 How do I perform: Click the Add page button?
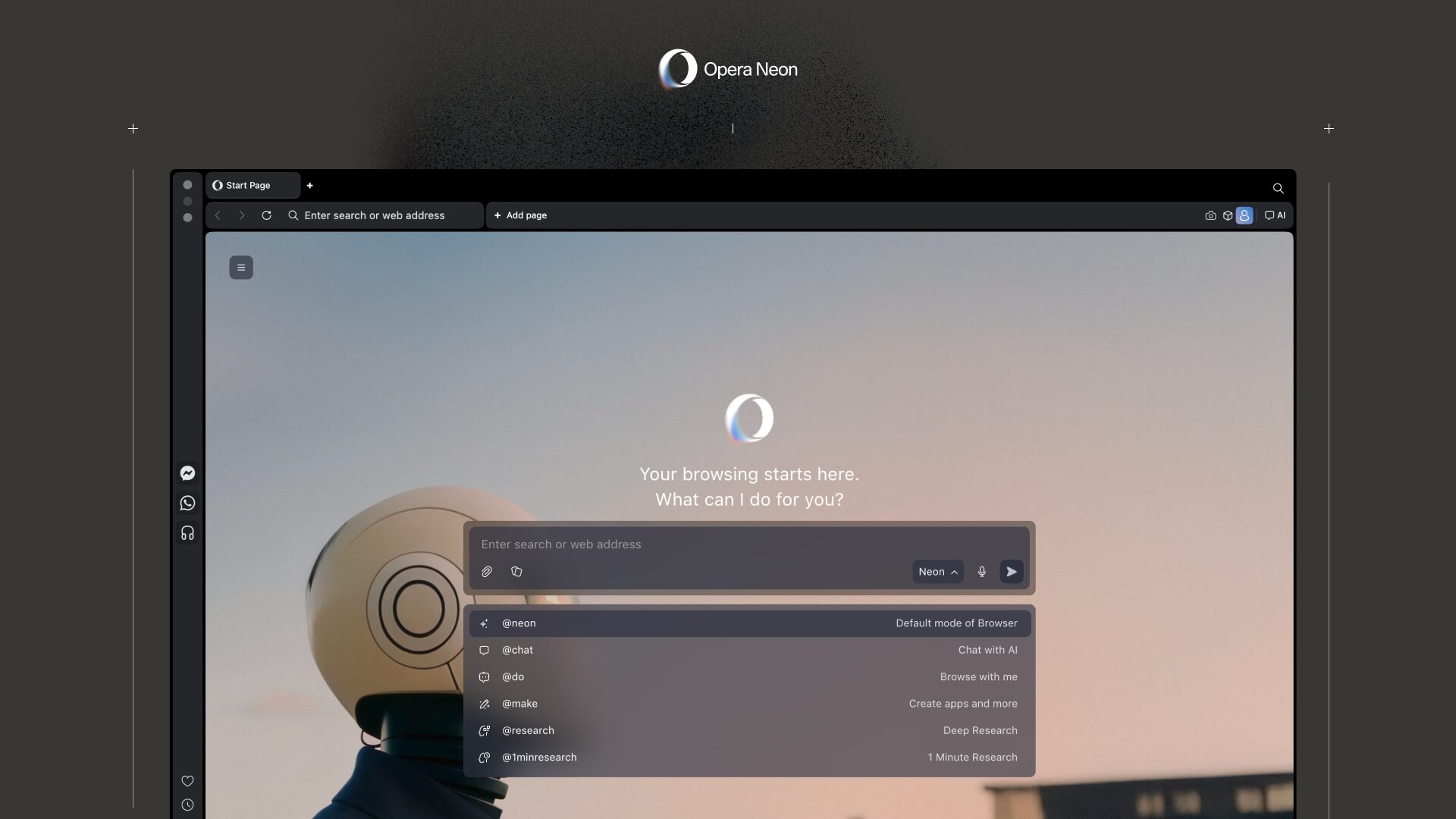[x=520, y=215]
